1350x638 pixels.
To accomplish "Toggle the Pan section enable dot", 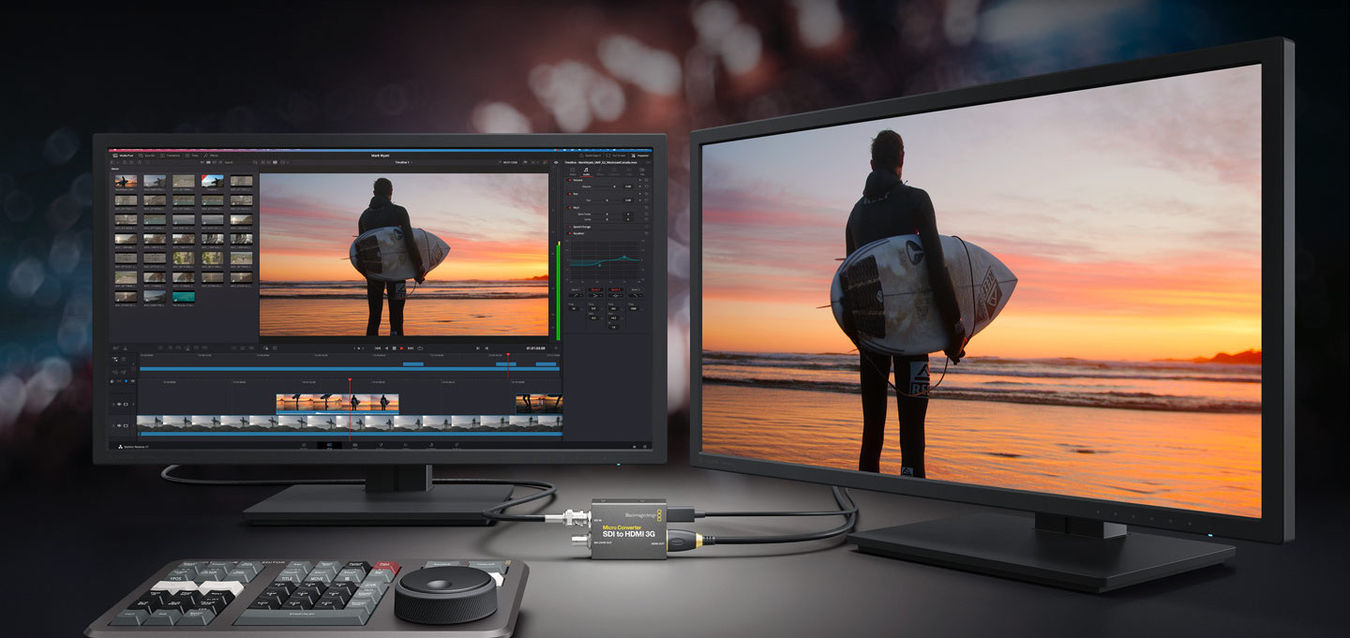I will [x=570, y=194].
